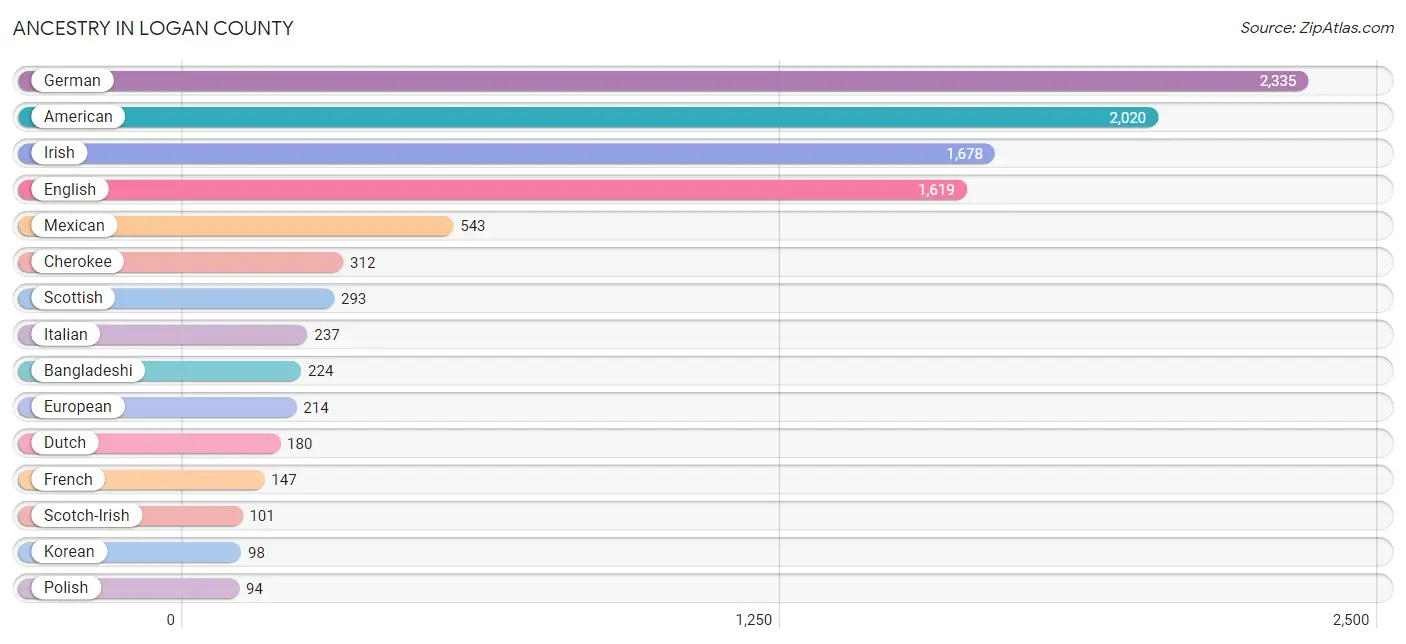
Task: Click the Bangladeshi teal bar
Action: coord(159,371)
